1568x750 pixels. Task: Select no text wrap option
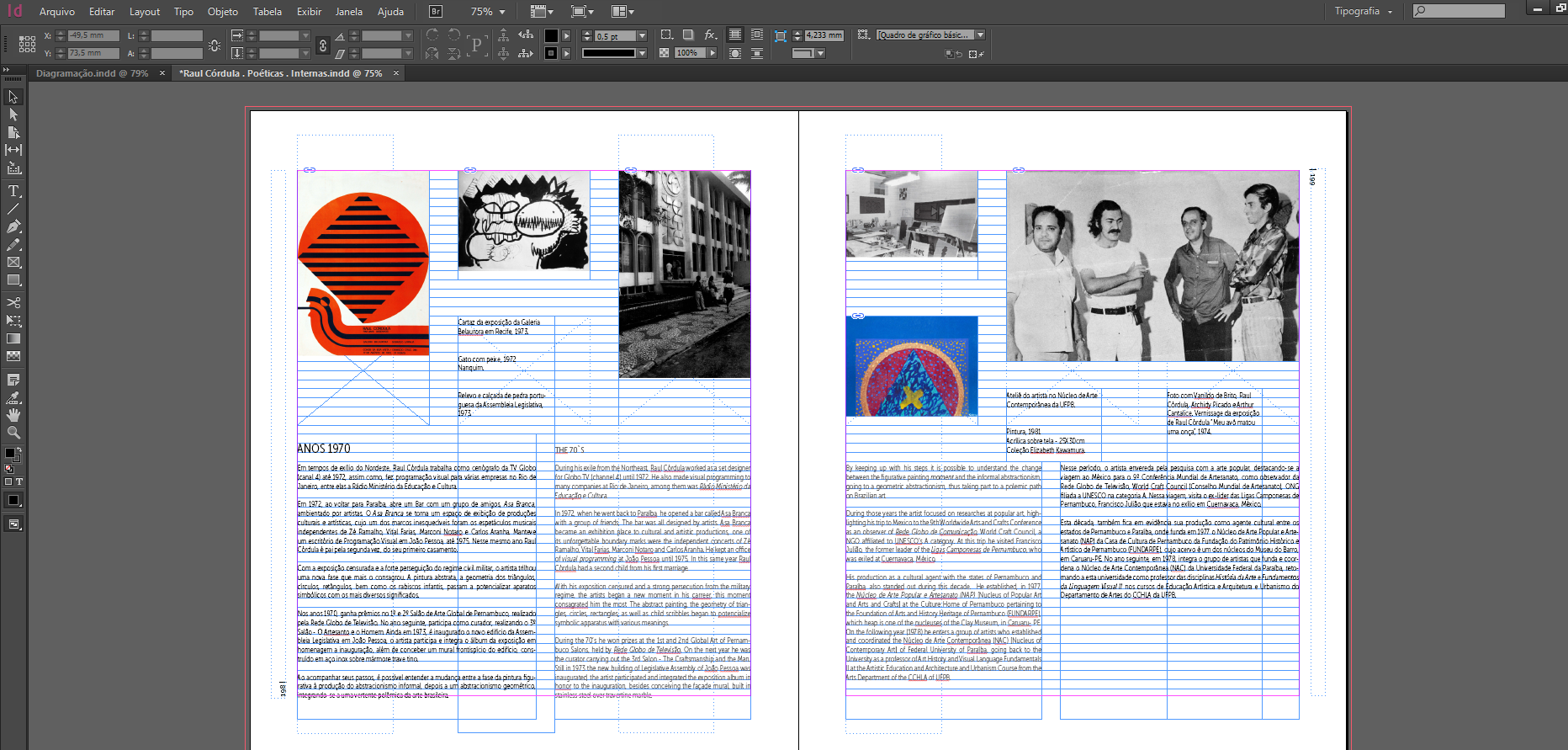tap(735, 35)
